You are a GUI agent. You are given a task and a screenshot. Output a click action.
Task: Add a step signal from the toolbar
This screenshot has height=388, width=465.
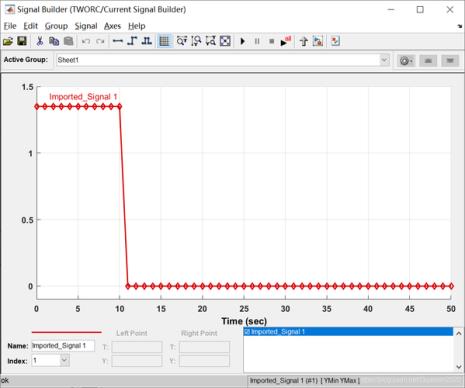coord(132,41)
